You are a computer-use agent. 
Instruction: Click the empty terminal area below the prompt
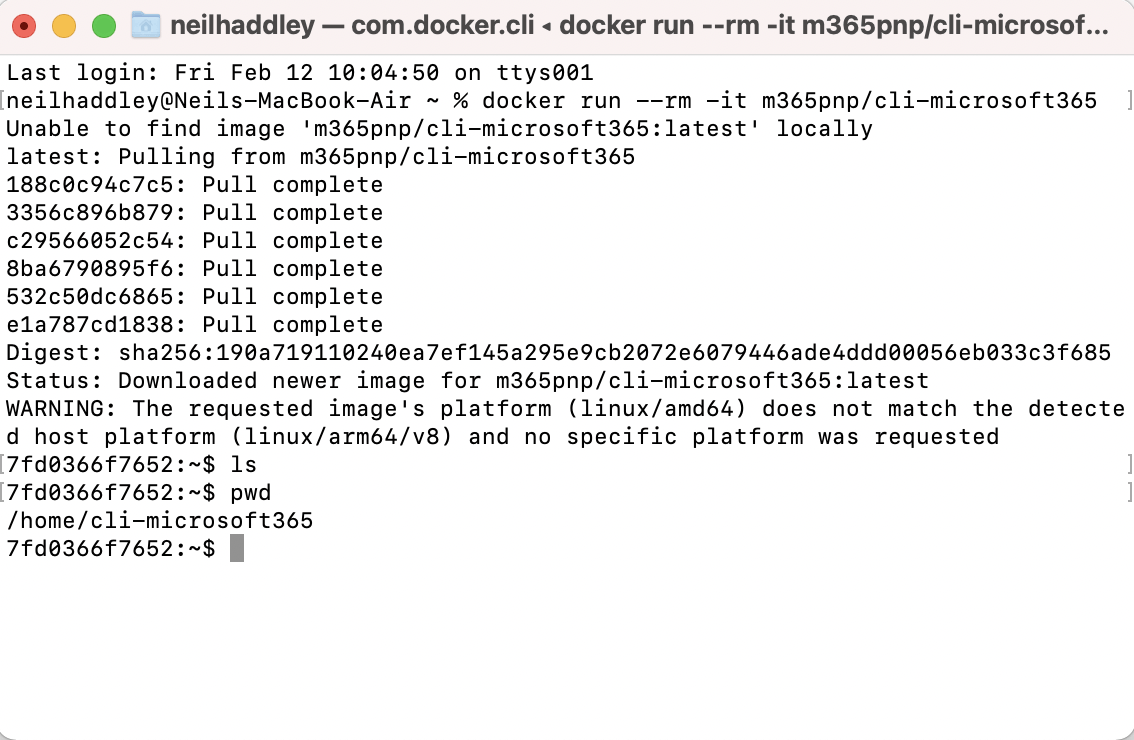(566, 650)
